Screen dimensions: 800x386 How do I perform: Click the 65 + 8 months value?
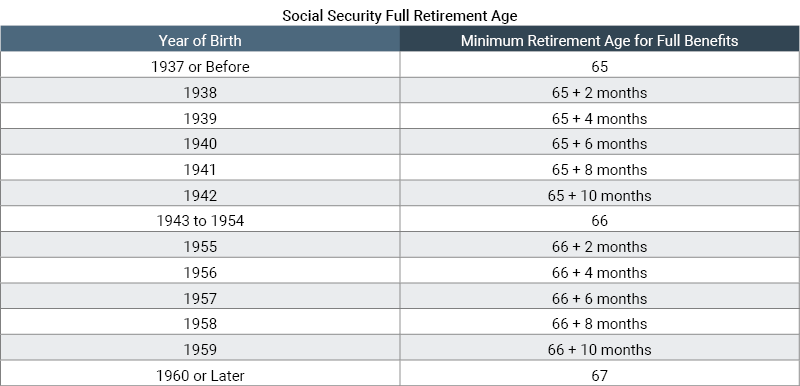pyautogui.click(x=599, y=170)
